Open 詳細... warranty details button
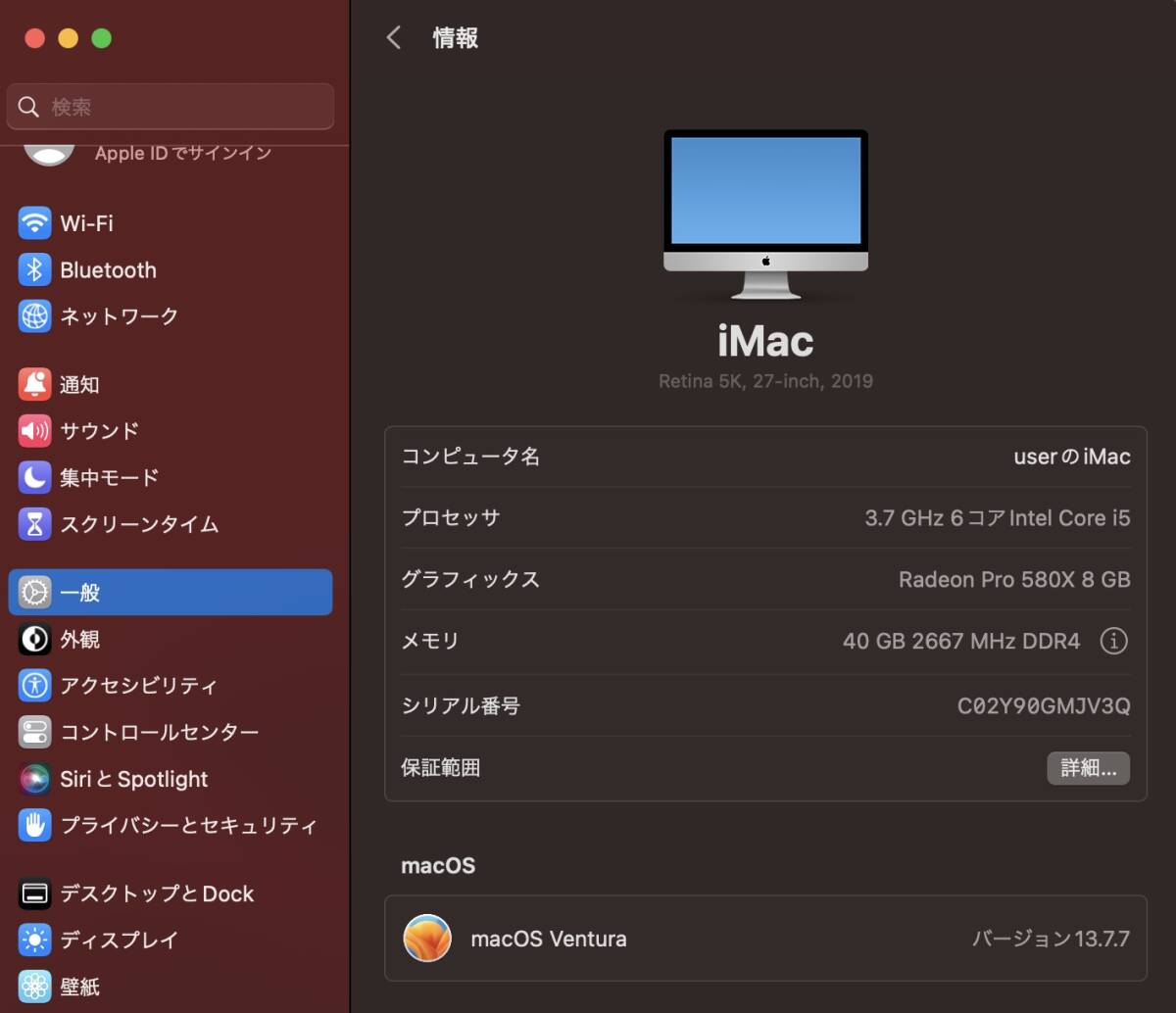 pos(1089,768)
